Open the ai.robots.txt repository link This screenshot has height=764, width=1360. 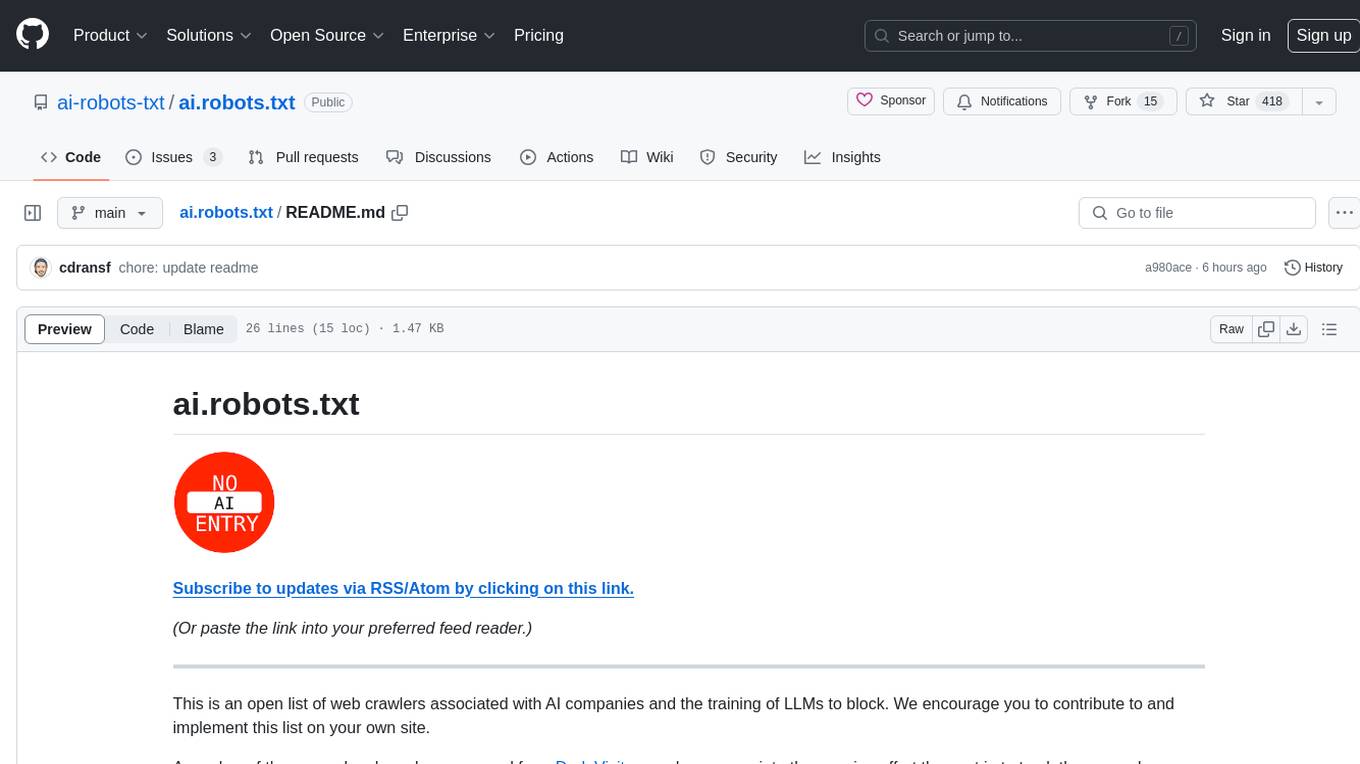pyautogui.click(x=237, y=102)
